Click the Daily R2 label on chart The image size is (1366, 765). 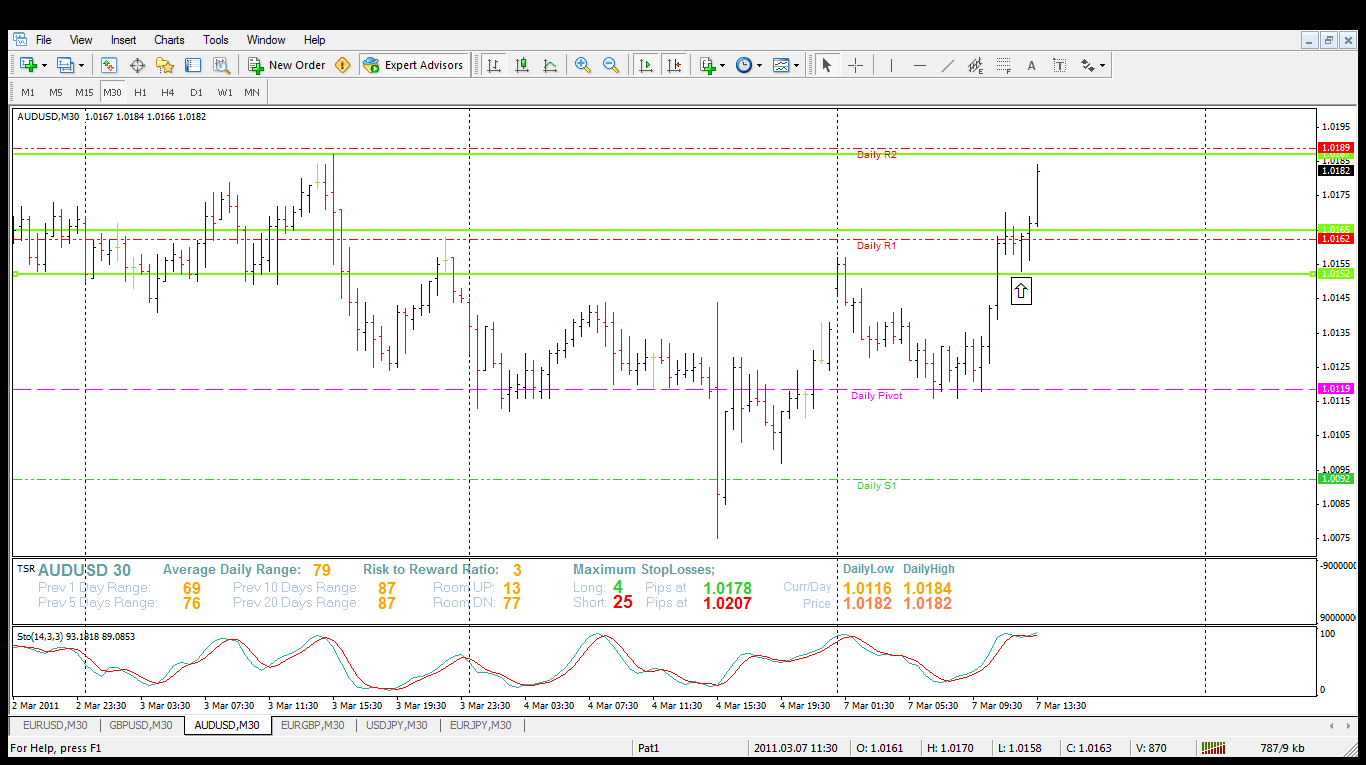pos(877,155)
